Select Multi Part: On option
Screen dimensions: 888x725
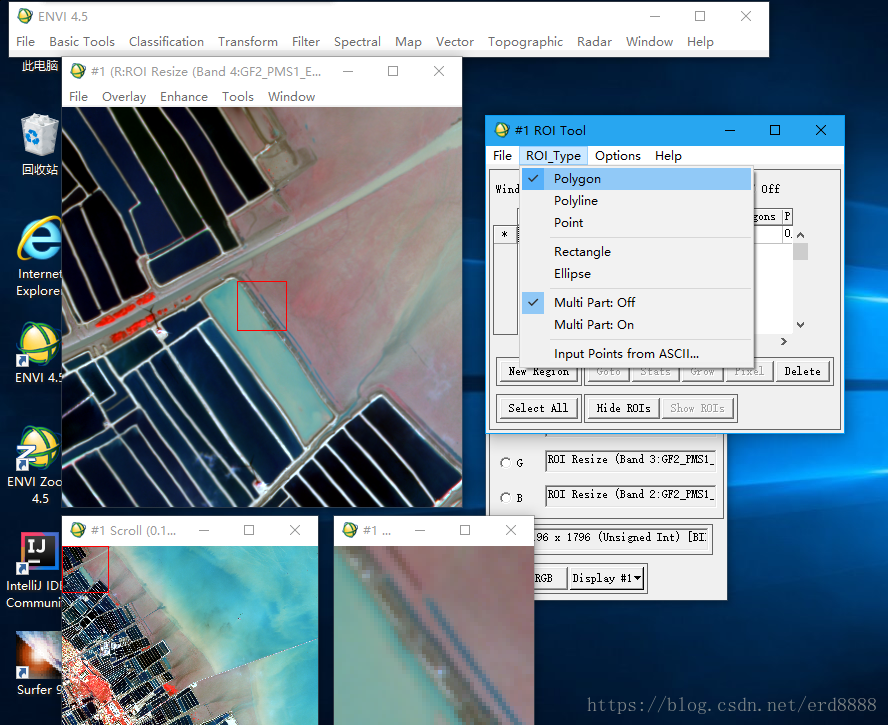(637, 325)
